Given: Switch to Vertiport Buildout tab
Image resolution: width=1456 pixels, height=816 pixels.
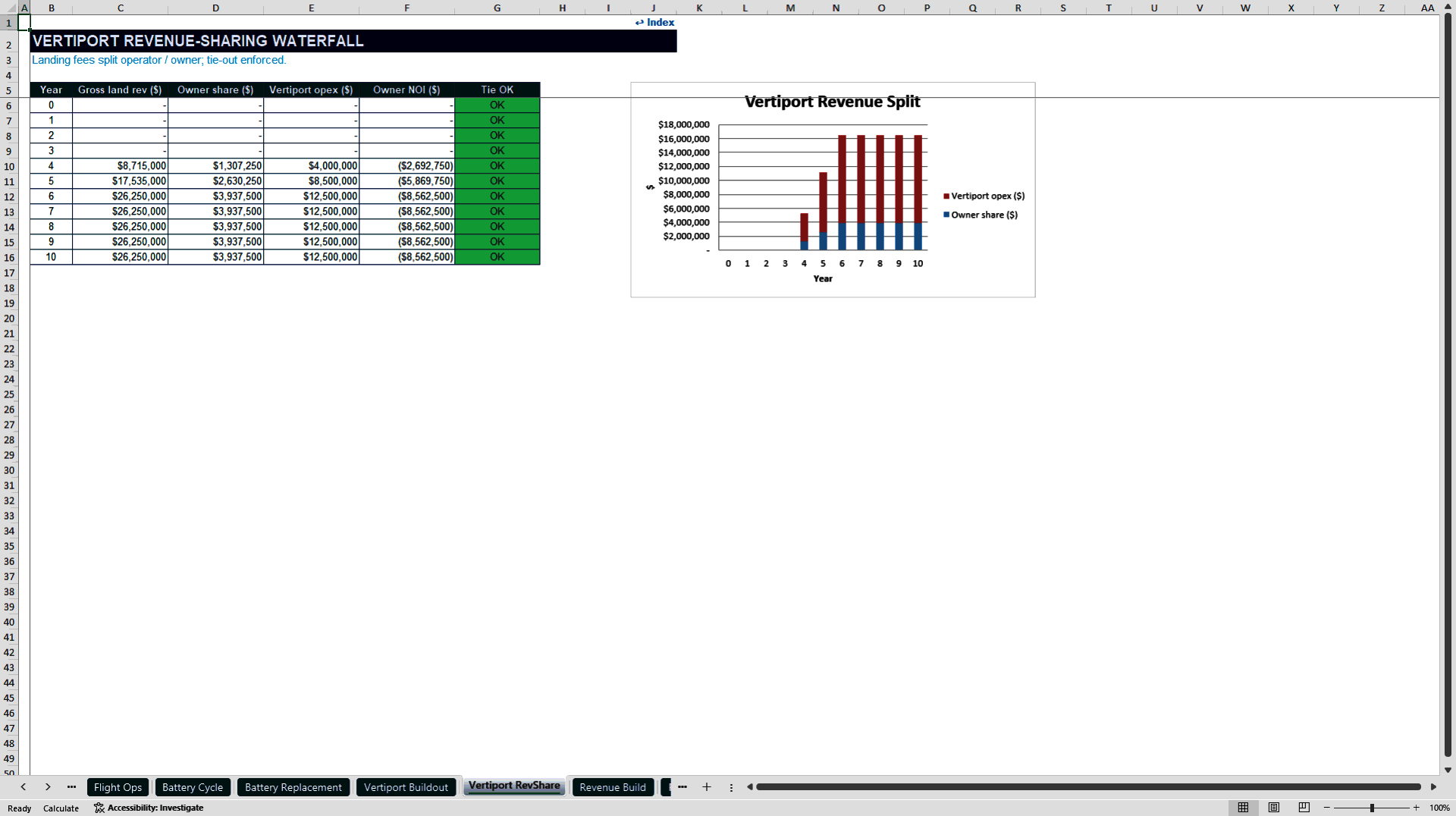Looking at the screenshot, I should [x=406, y=787].
